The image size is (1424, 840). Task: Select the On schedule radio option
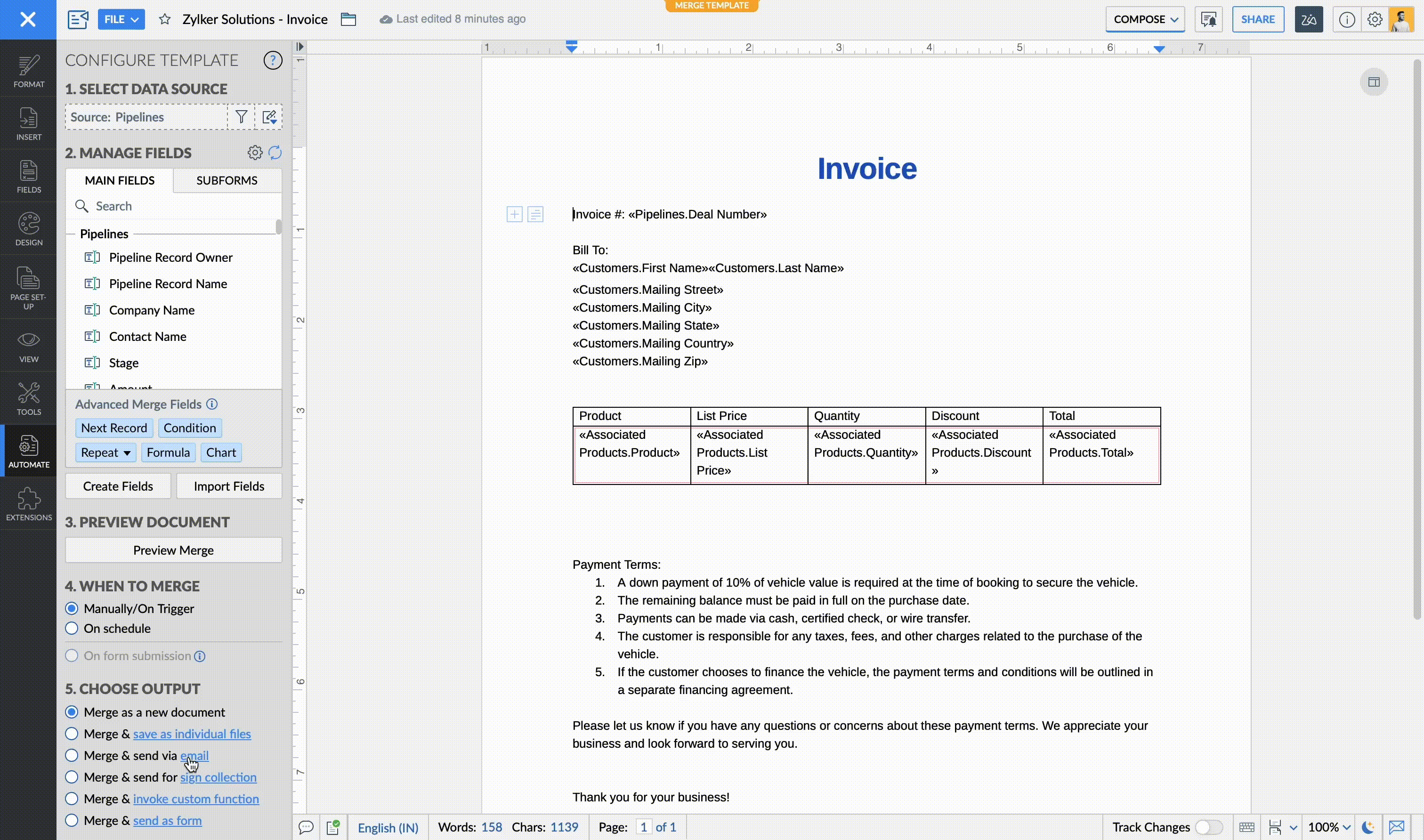pyautogui.click(x=72, y=628)
